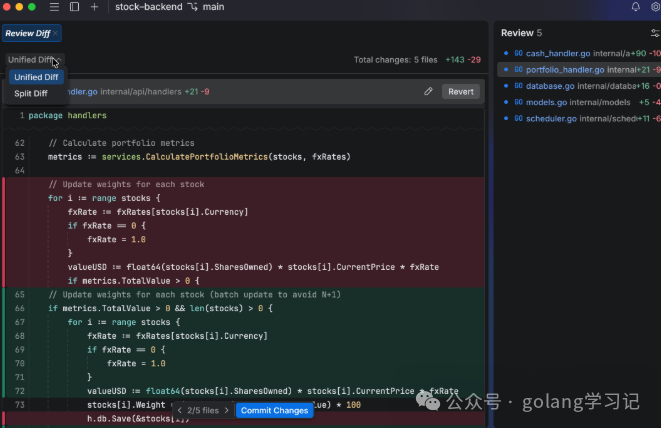Viewport: 661px width, 428px height.
Task: Open the Unified Diff mode dropdown
Action: pos(35,59)
